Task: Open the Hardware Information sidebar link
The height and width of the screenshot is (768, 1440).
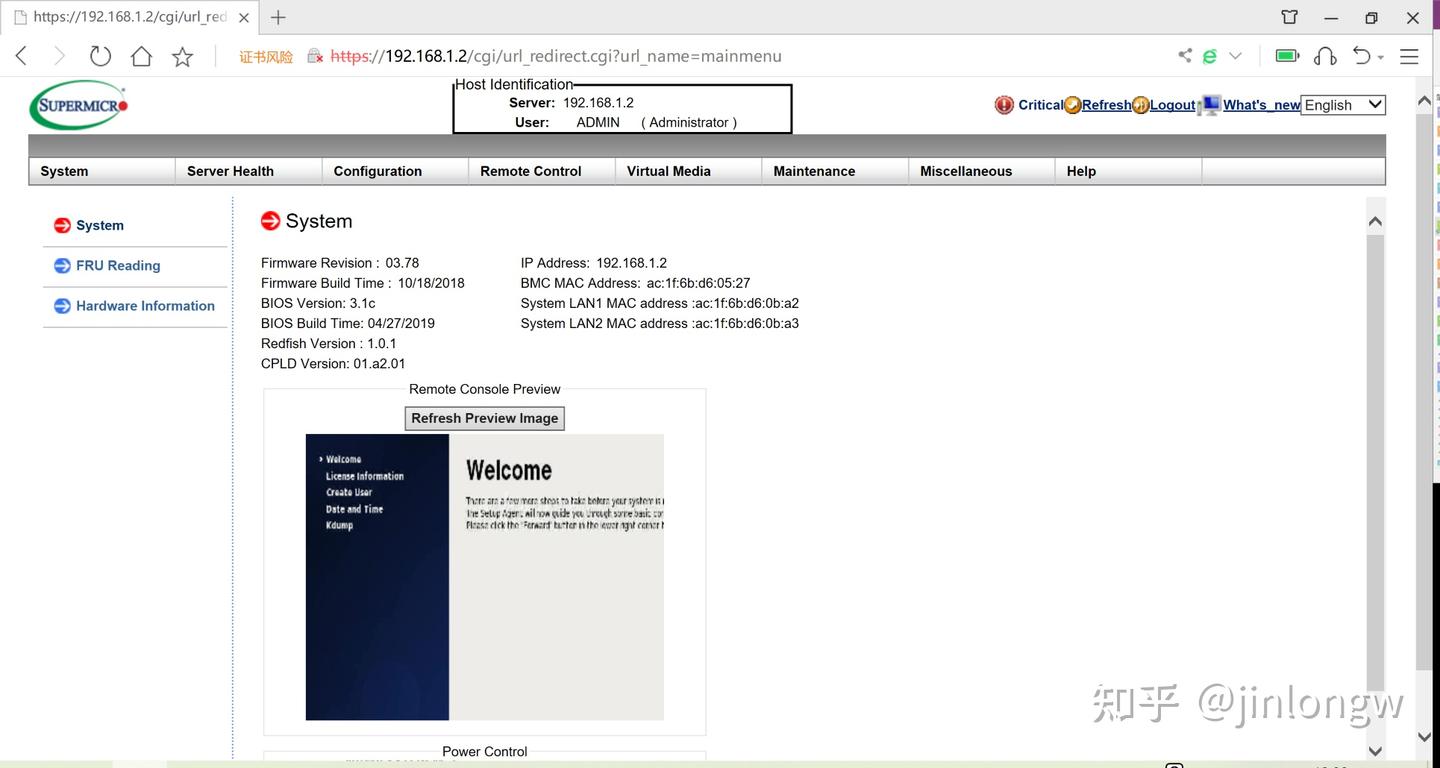Action: click(x=145, y=306)
